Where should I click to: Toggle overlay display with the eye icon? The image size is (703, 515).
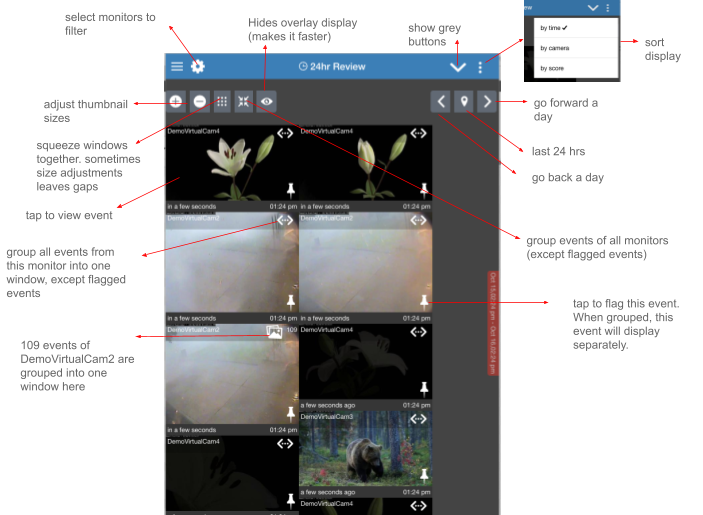point(267,102)
